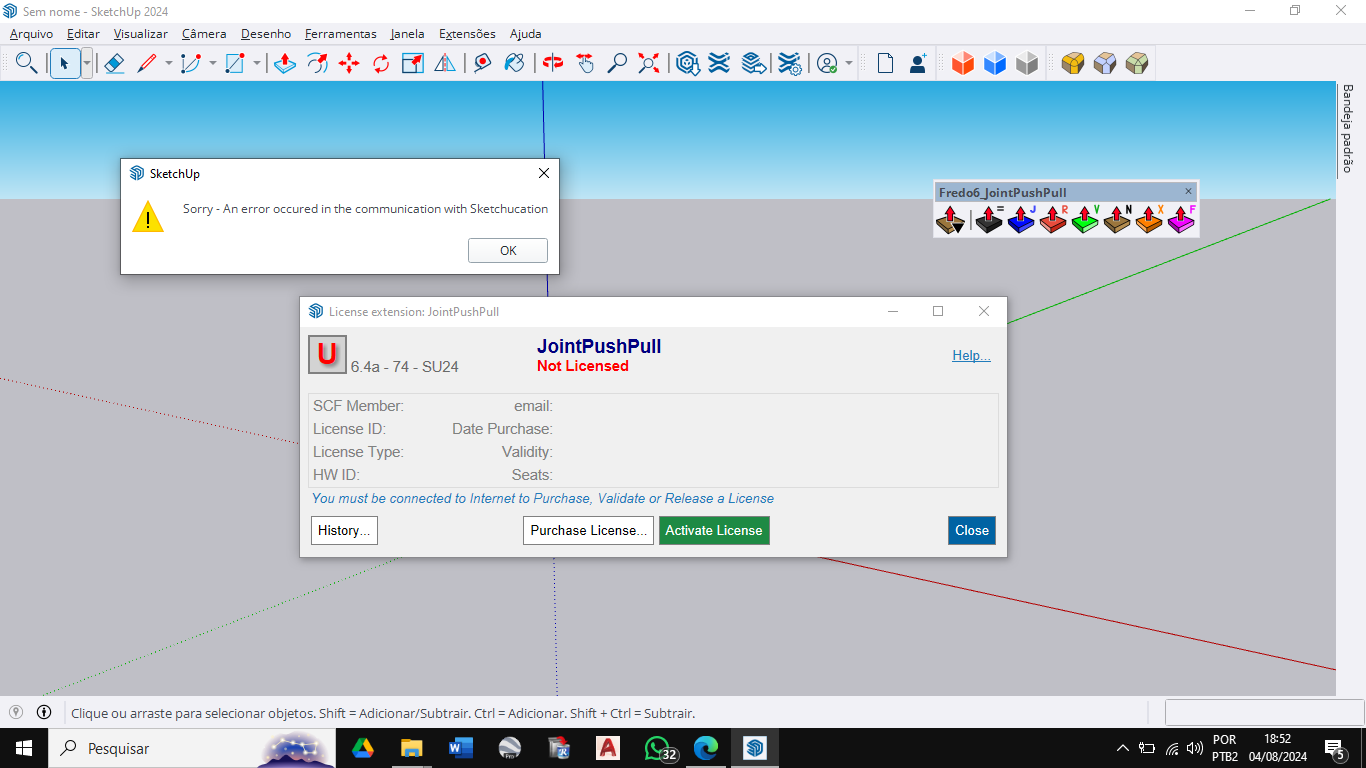This screenshot has height=768, width=1366.
Task: Click the blue cube icon
Action: (995, 63)
